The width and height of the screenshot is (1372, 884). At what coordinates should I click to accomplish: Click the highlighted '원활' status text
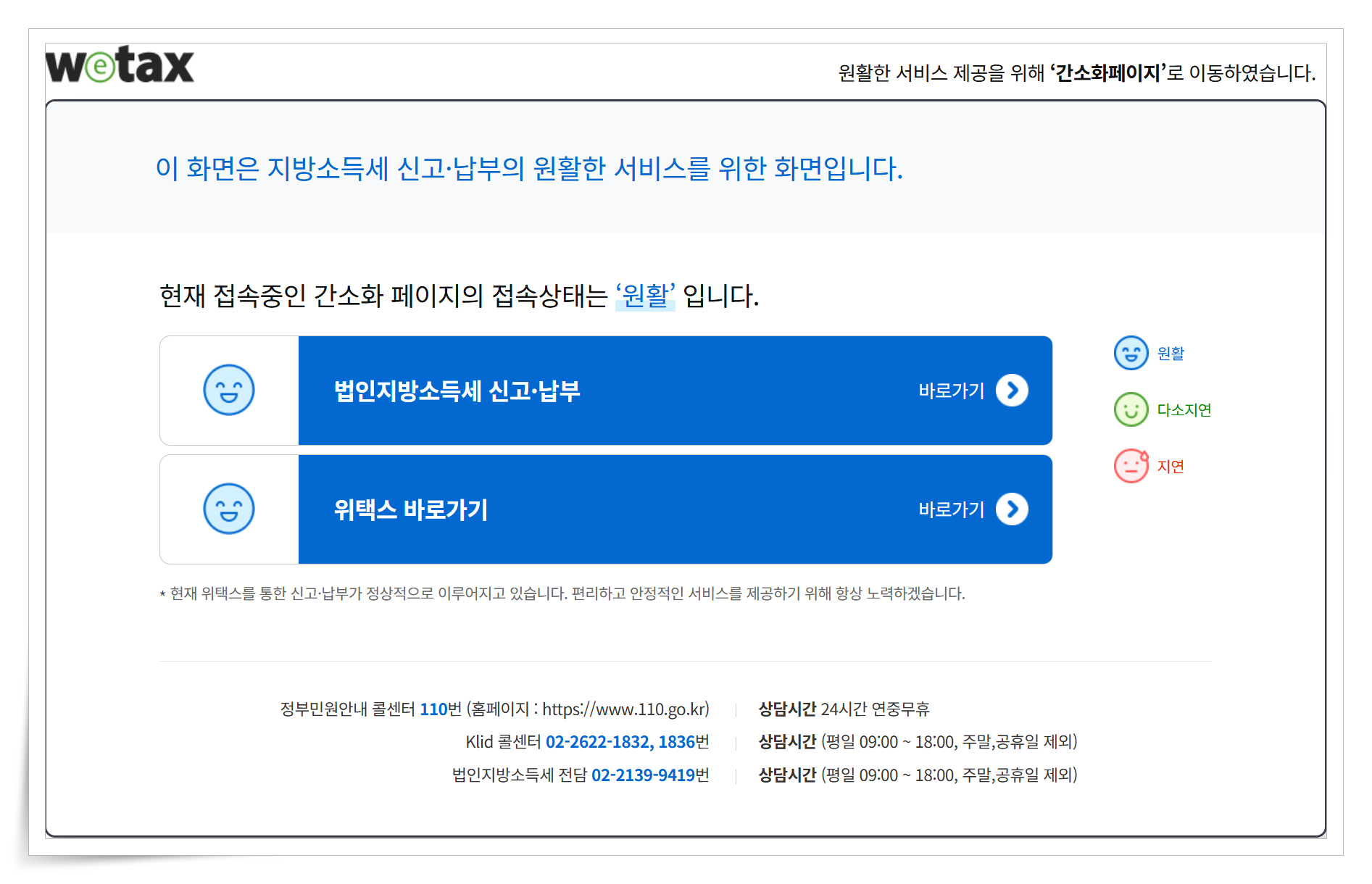645,296
